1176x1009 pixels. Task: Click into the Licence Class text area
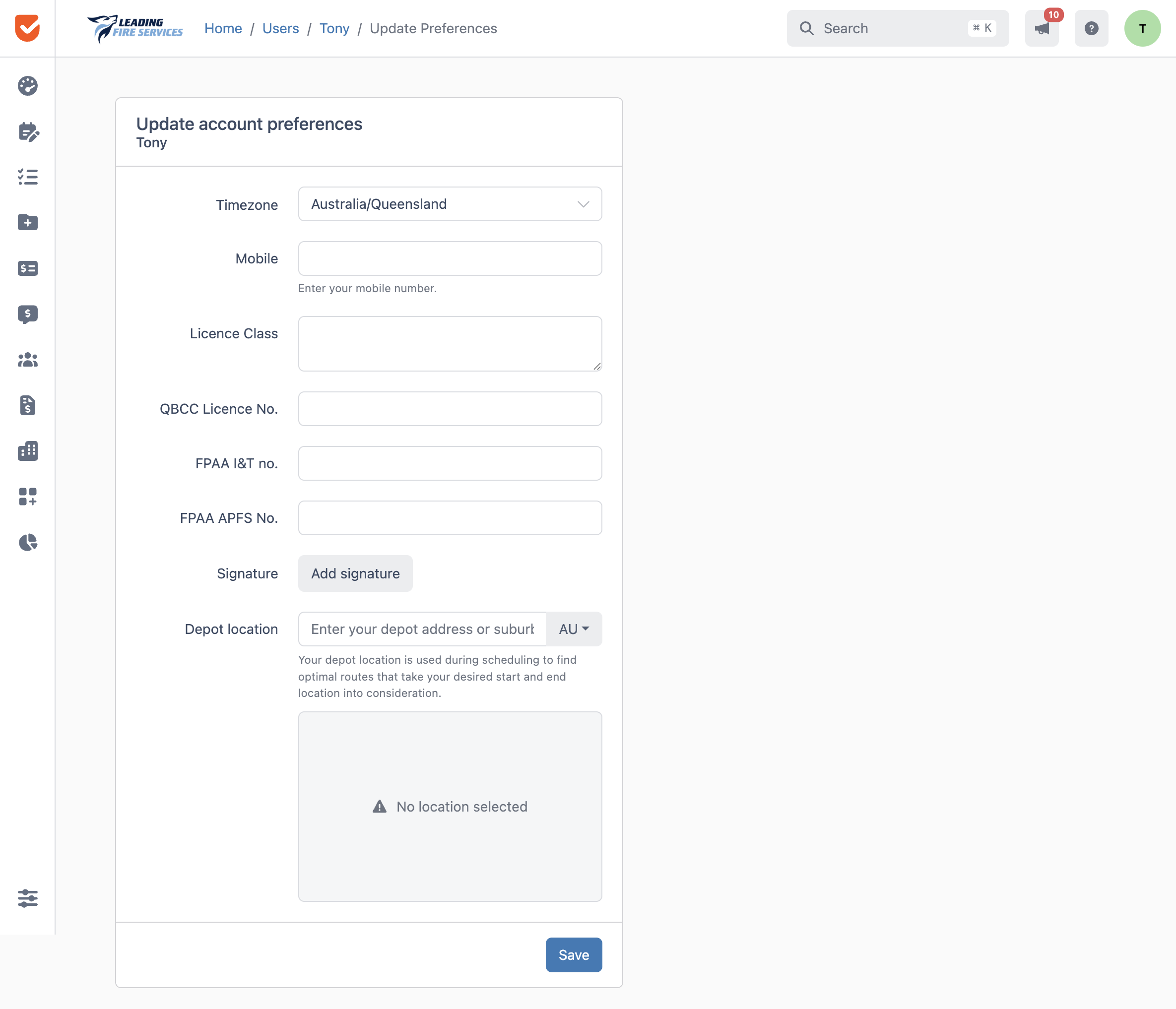[450, 344]
